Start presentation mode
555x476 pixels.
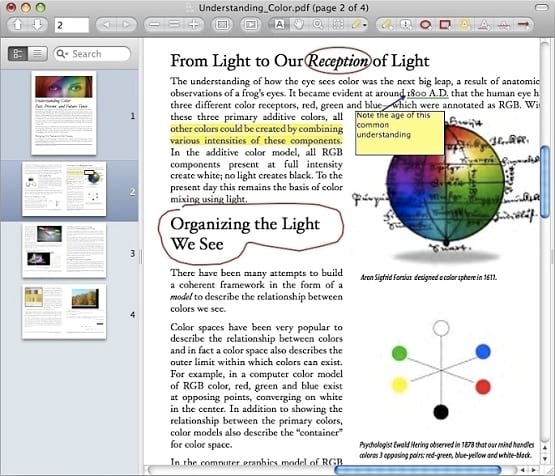251,24
